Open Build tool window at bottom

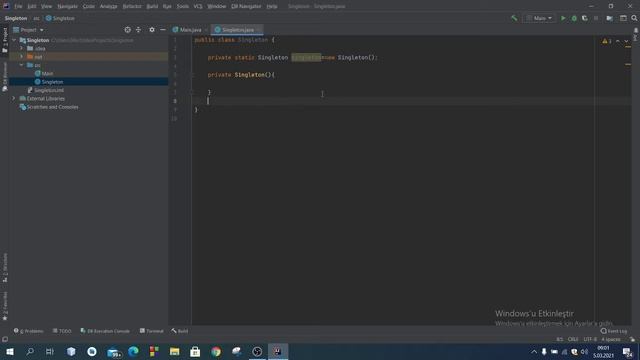tap(180, 331)
